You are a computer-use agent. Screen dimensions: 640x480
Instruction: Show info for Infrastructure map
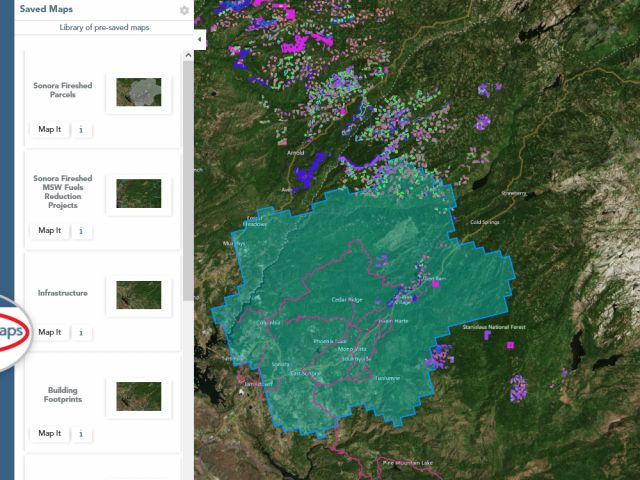(81, 332)
